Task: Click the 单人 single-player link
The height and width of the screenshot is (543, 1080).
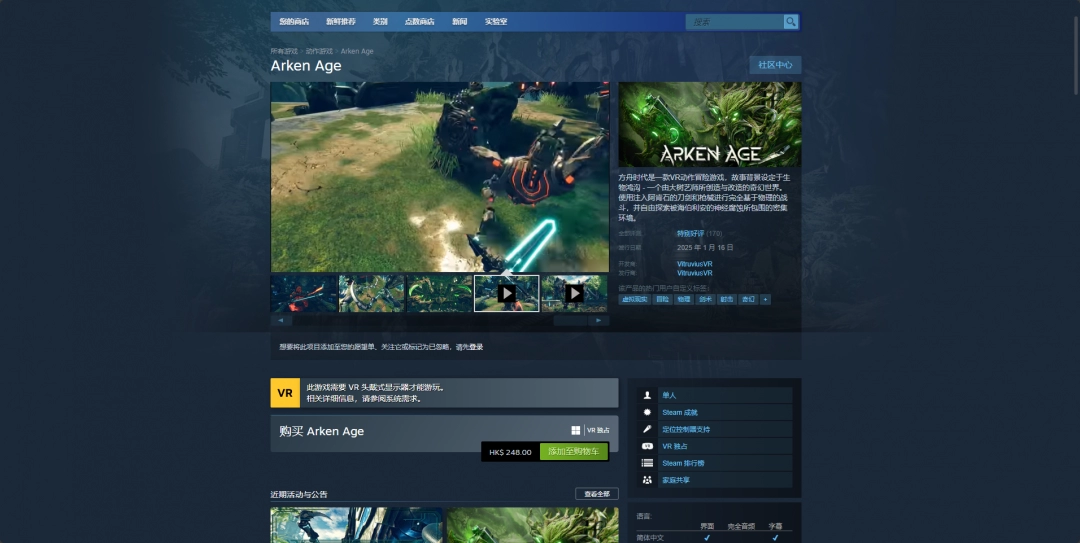Action: [x=669, y=396]
